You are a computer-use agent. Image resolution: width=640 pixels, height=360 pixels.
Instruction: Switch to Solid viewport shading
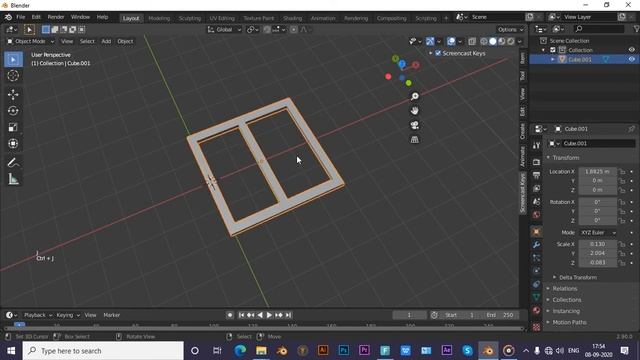tap(493, 41)
